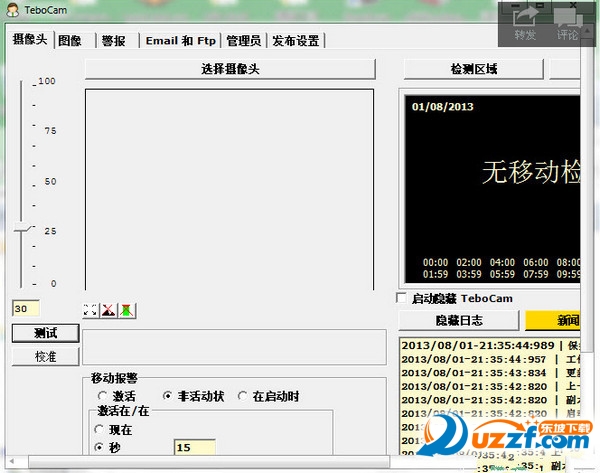Switch to the 摄像头 tab
The height and width of the screenshot is (473, 600).
(x=29, y=39)
